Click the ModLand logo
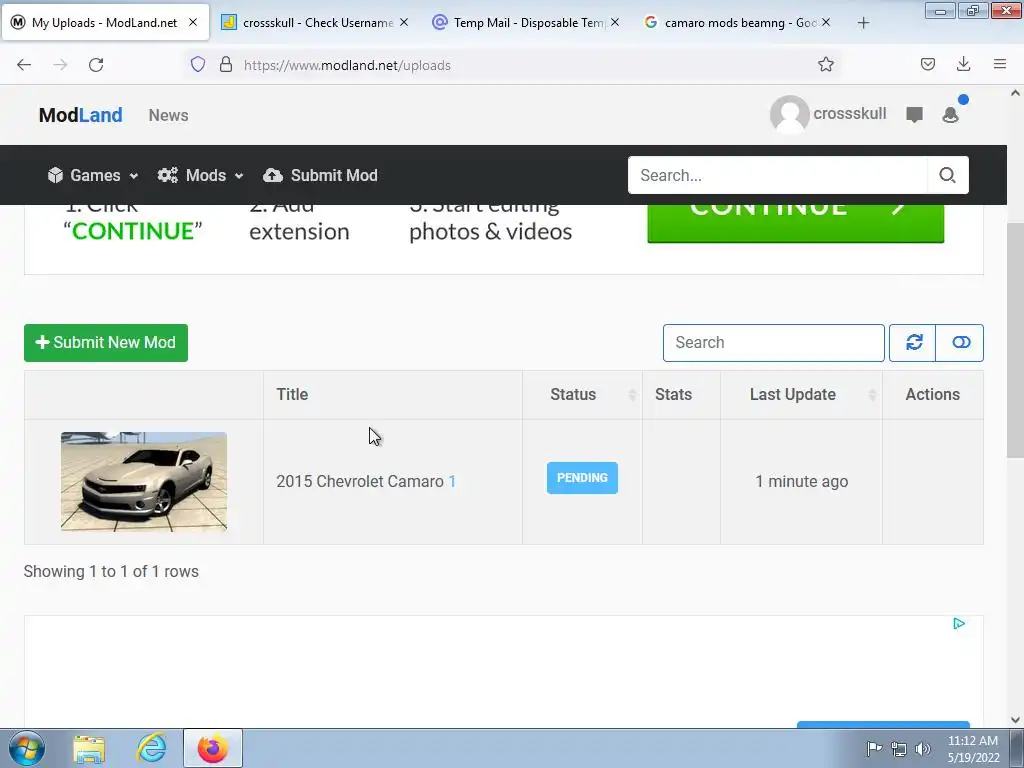 [x=80, y=115]
